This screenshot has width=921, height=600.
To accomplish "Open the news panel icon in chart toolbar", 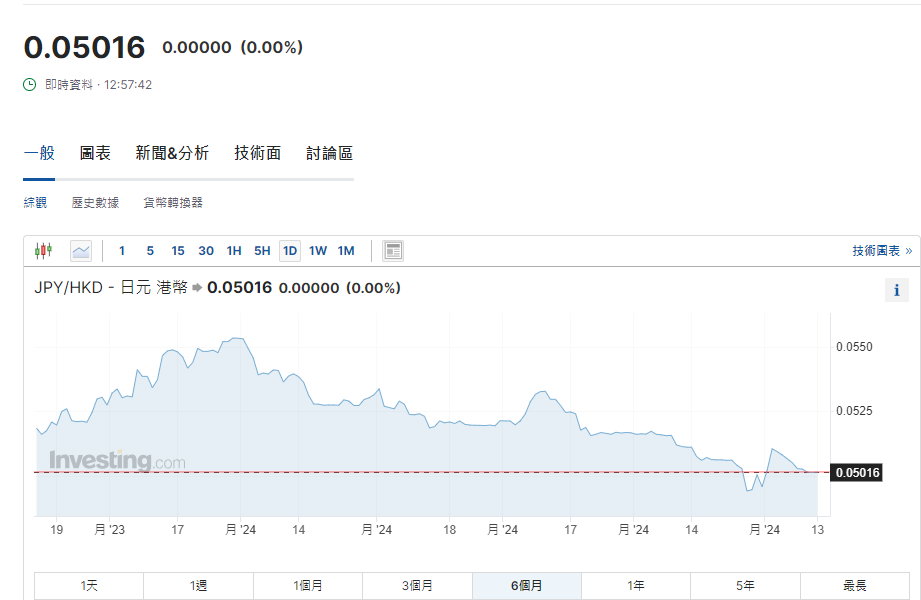I will [x=393, y=251].
